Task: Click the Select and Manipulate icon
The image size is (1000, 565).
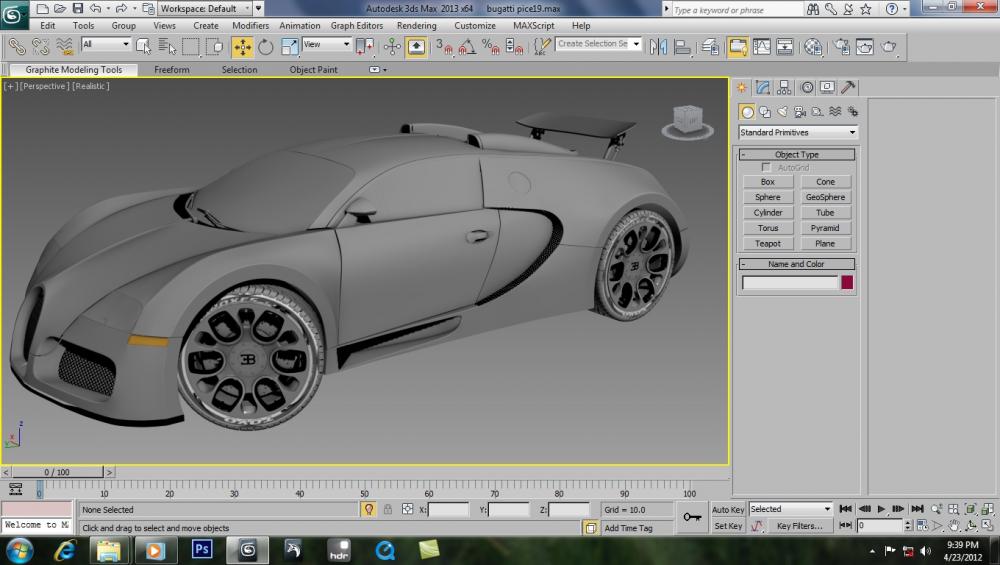Action: point(392,47)
